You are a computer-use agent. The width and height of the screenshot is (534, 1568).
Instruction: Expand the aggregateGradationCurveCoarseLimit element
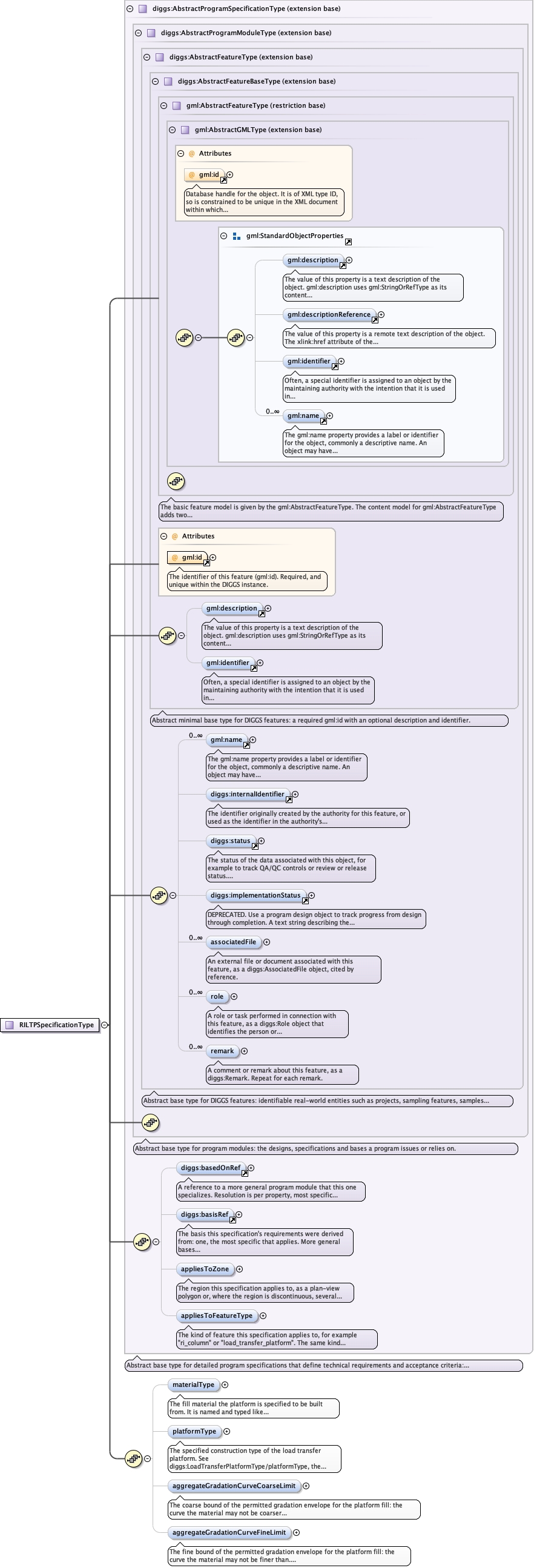306,1486
